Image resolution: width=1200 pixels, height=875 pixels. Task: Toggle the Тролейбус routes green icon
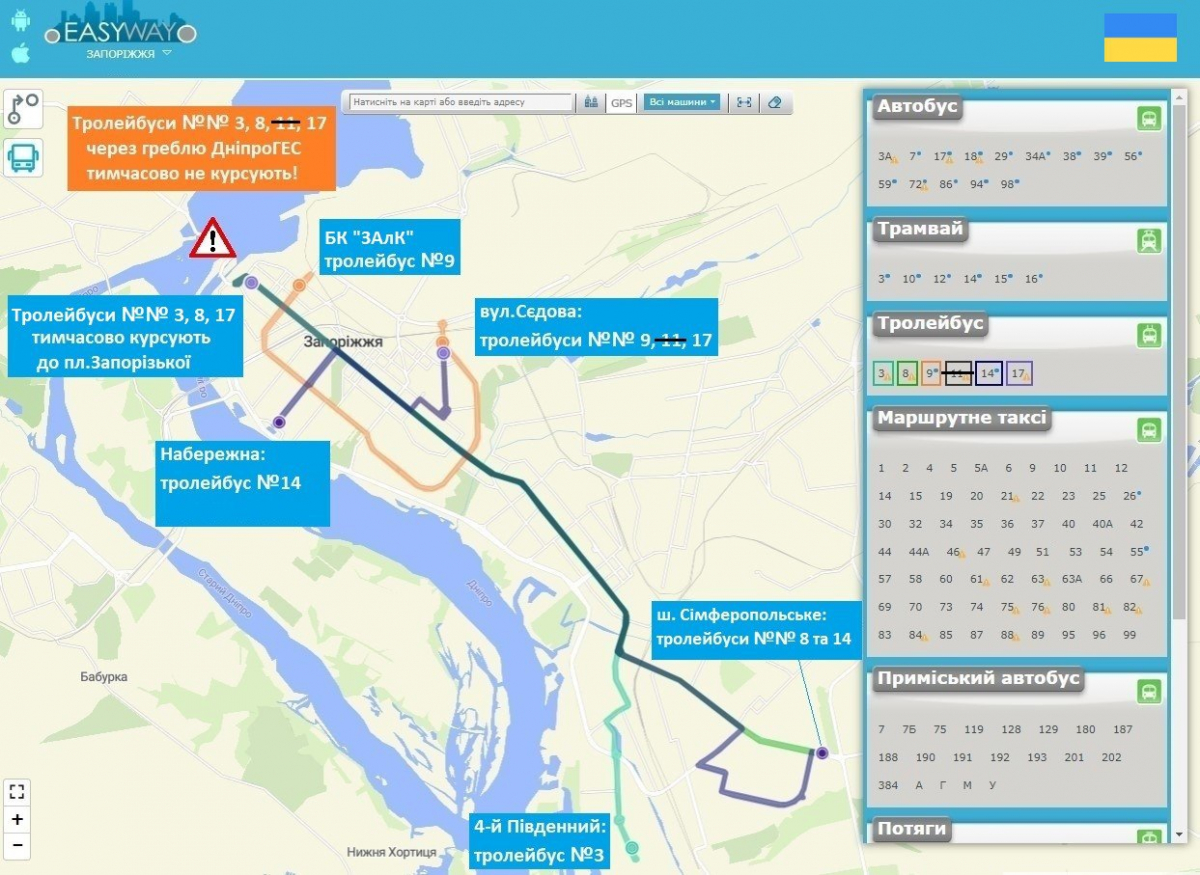coord(1149,335)
